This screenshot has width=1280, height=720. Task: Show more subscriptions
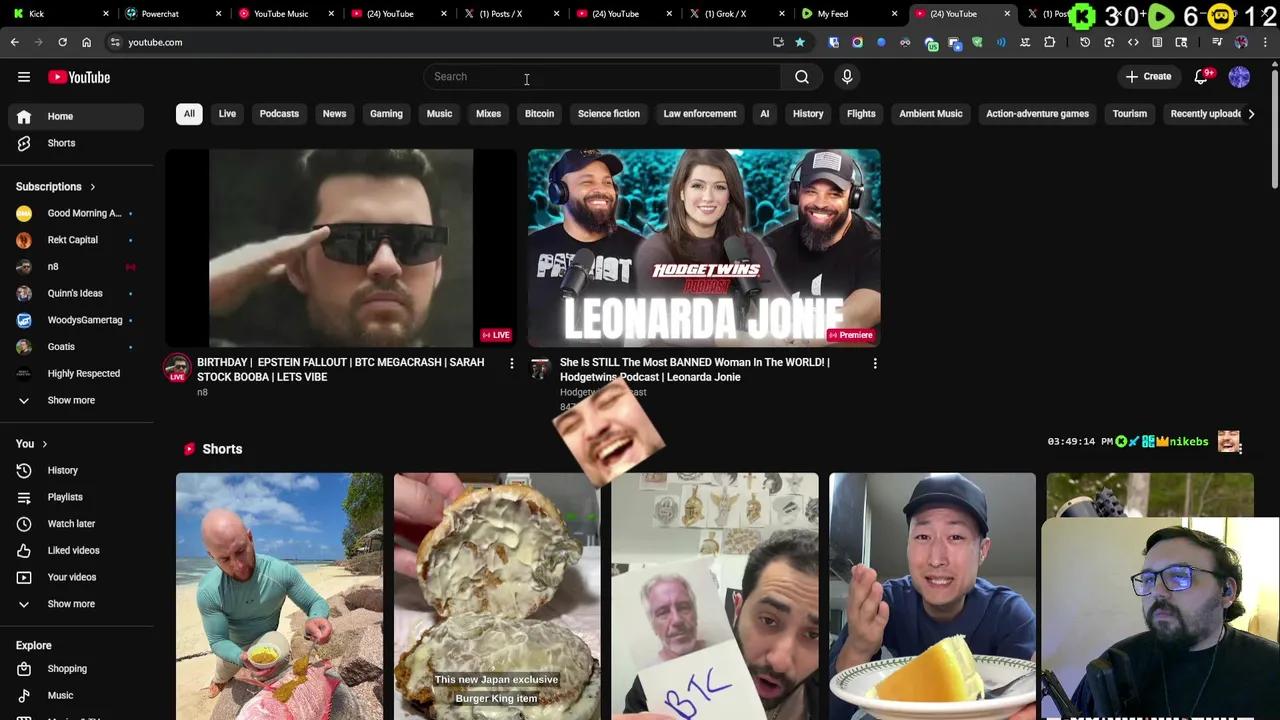coord(76,400)
